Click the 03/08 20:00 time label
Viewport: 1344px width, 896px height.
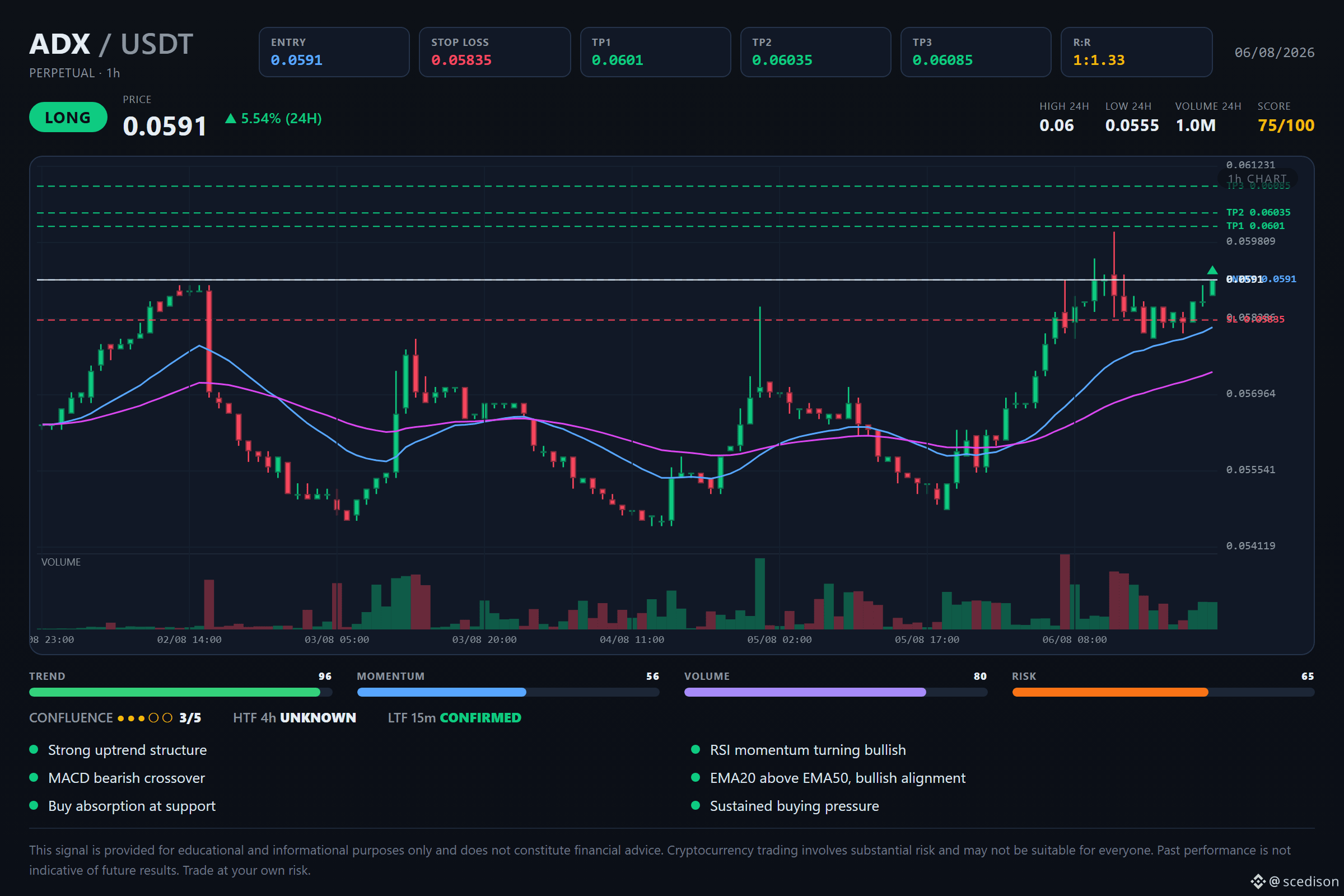(x=484, y=640)
